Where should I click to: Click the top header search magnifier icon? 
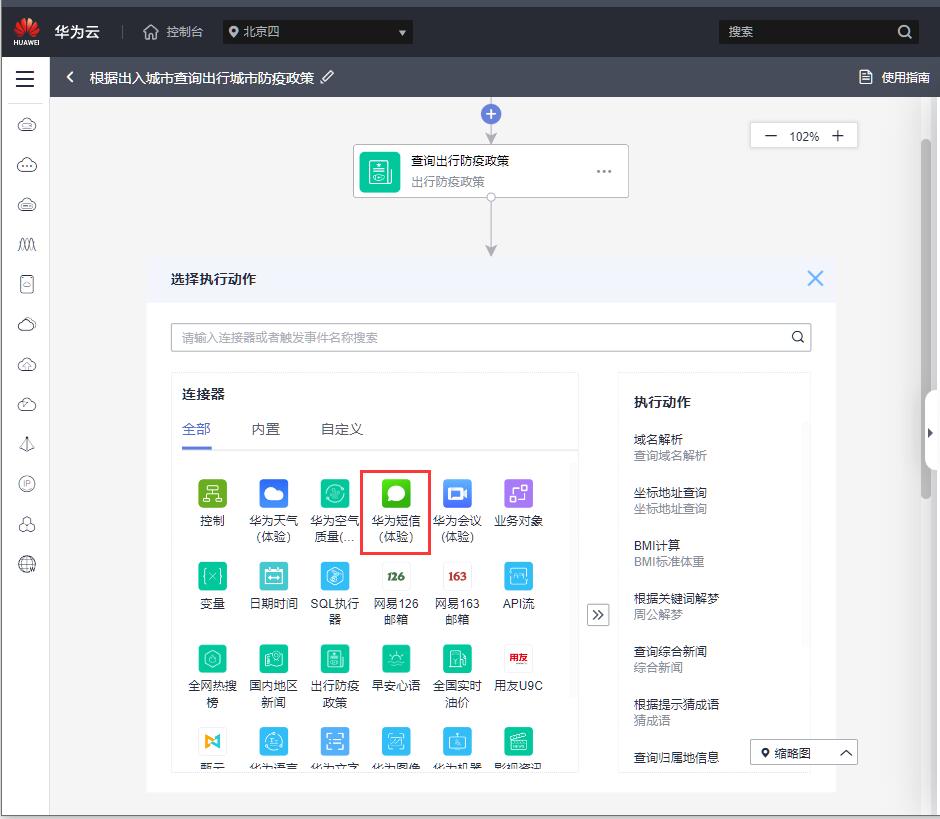[905, 32]
